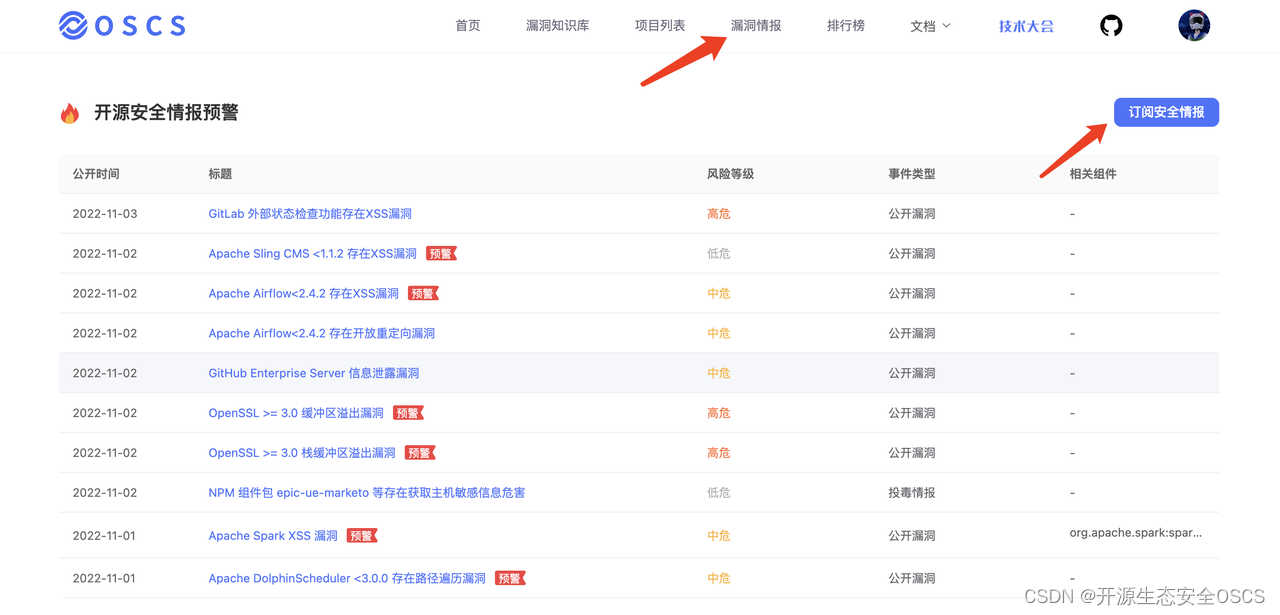Click the 标题 column header
This screenshot has width=1280, height=615.
pyautogui.click(x=220, y=174)
